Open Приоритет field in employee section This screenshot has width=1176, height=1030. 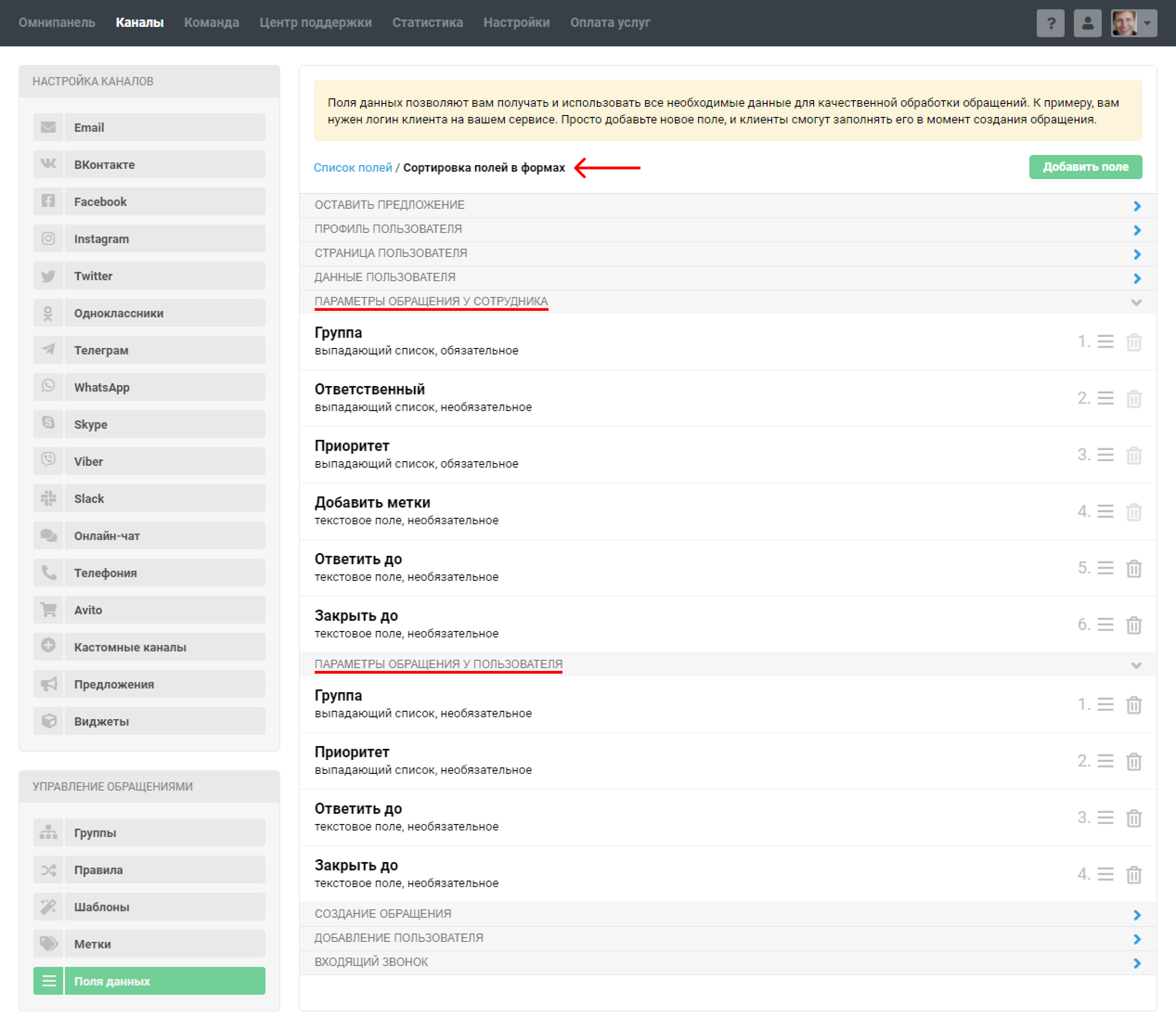[727, 455]
